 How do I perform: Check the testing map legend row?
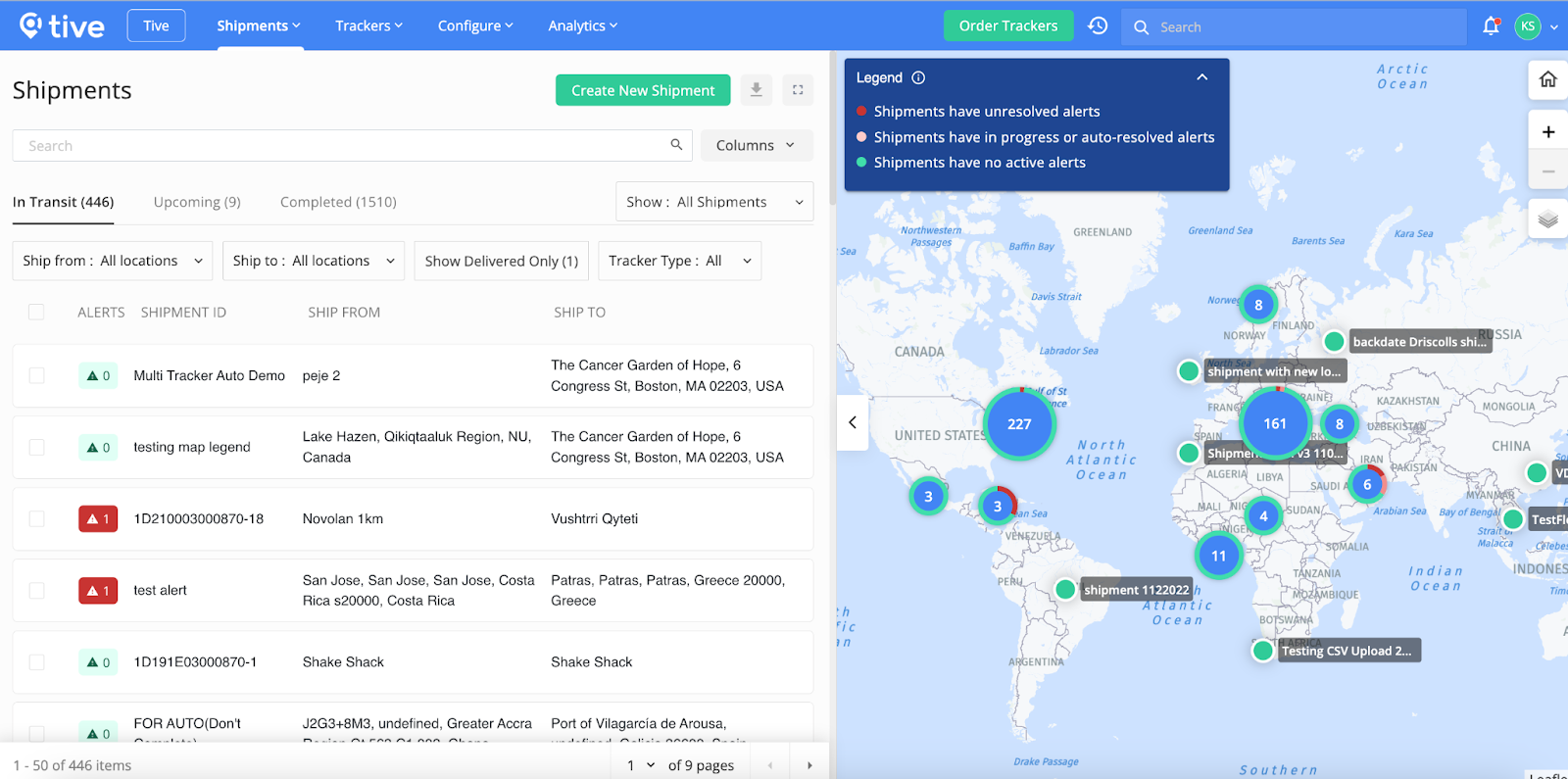pos(36,447)
